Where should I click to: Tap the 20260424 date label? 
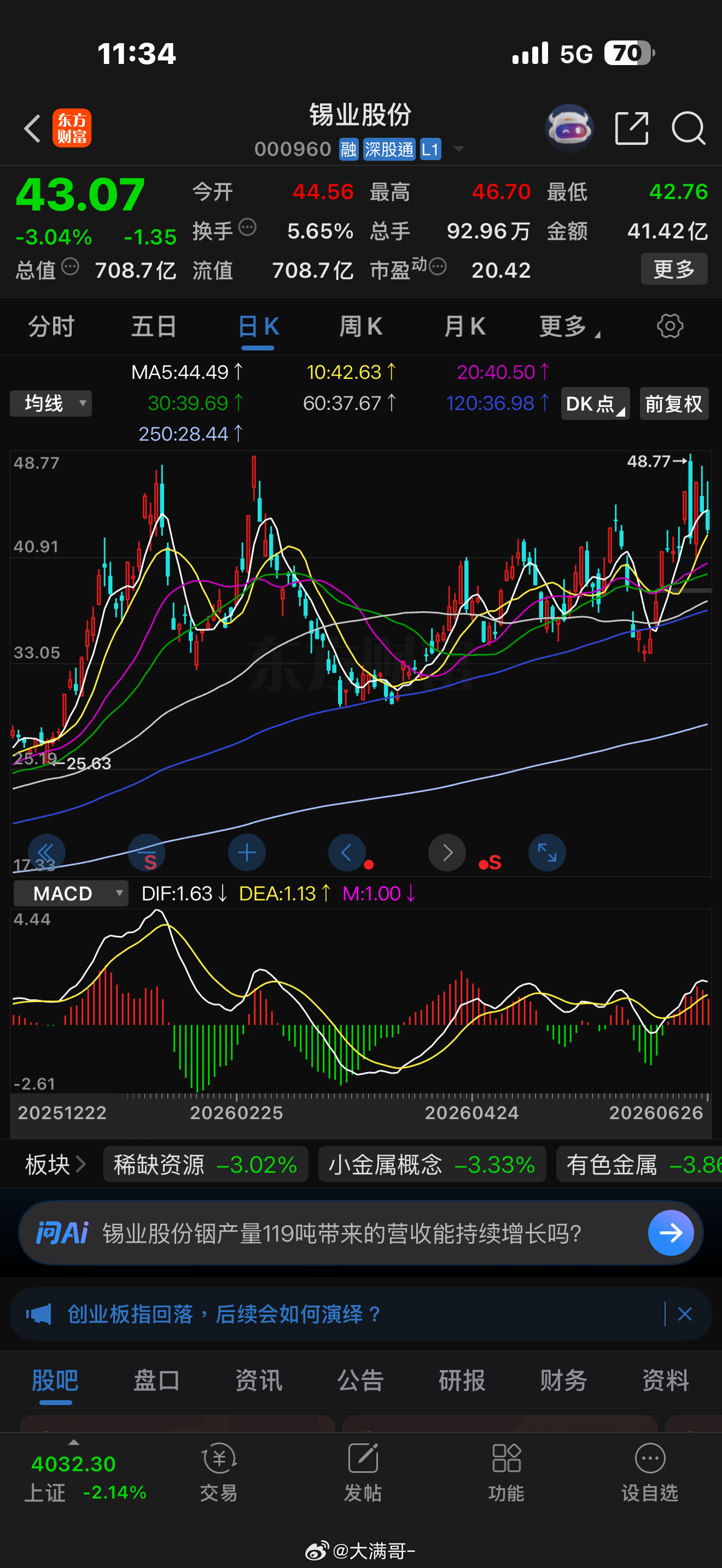click(472, 1113)
